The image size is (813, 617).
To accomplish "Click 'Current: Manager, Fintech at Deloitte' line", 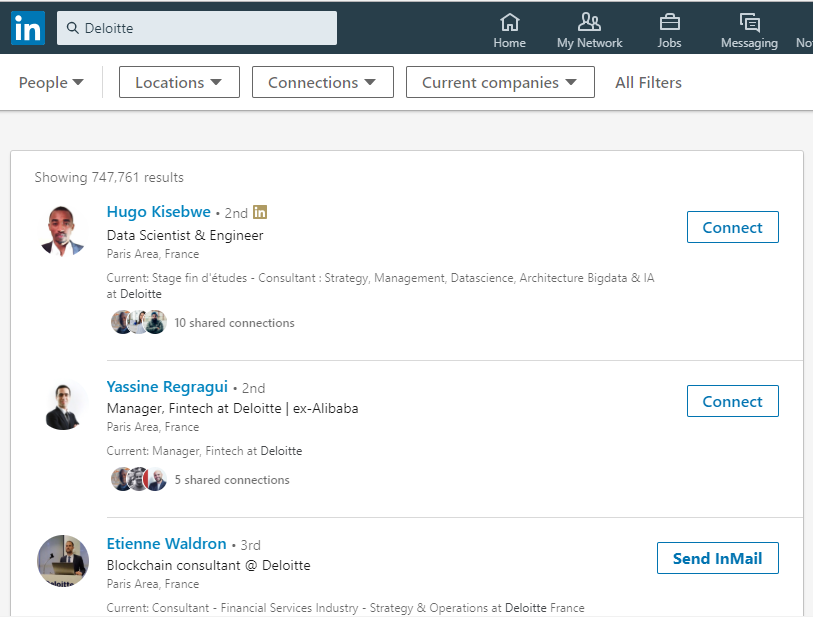I will coord(204,451).
